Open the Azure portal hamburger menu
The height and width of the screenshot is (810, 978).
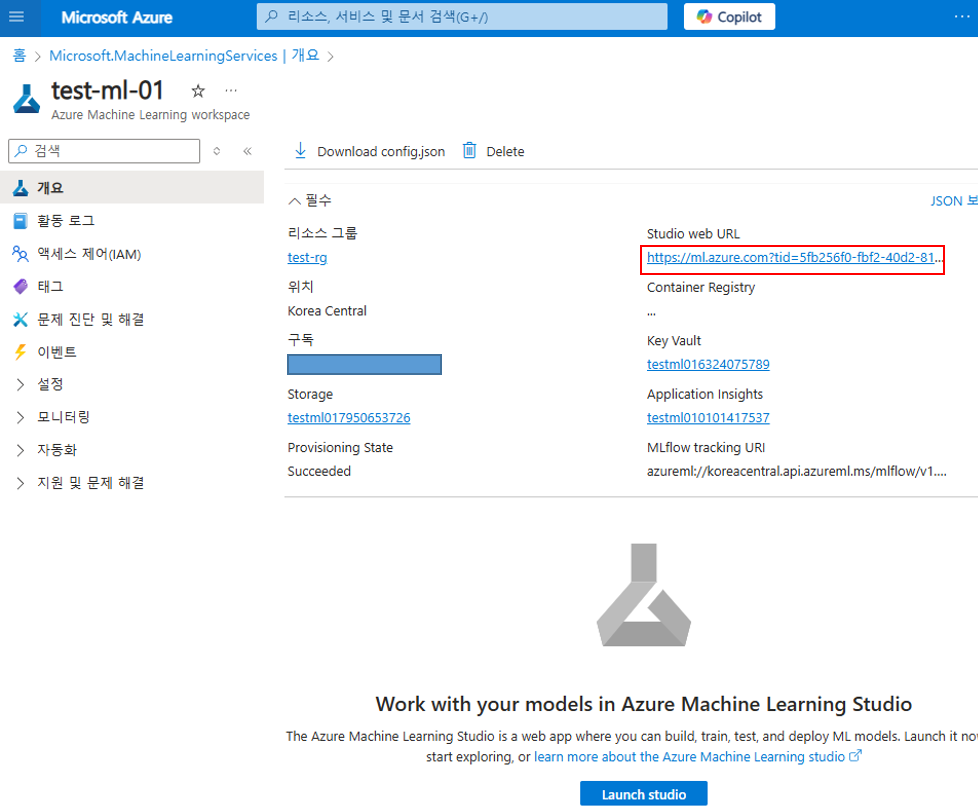pyautogui.click(x=17, y=17)
